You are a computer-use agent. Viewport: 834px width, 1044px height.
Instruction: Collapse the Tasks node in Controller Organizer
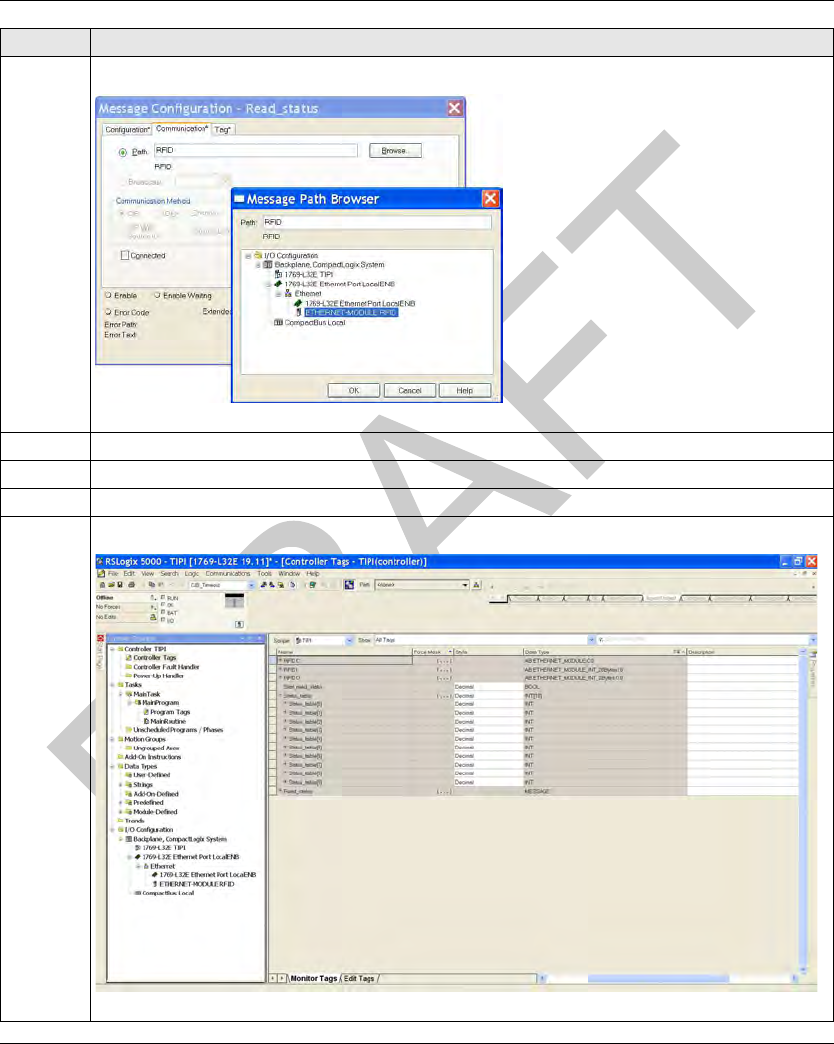coord(112,684)
